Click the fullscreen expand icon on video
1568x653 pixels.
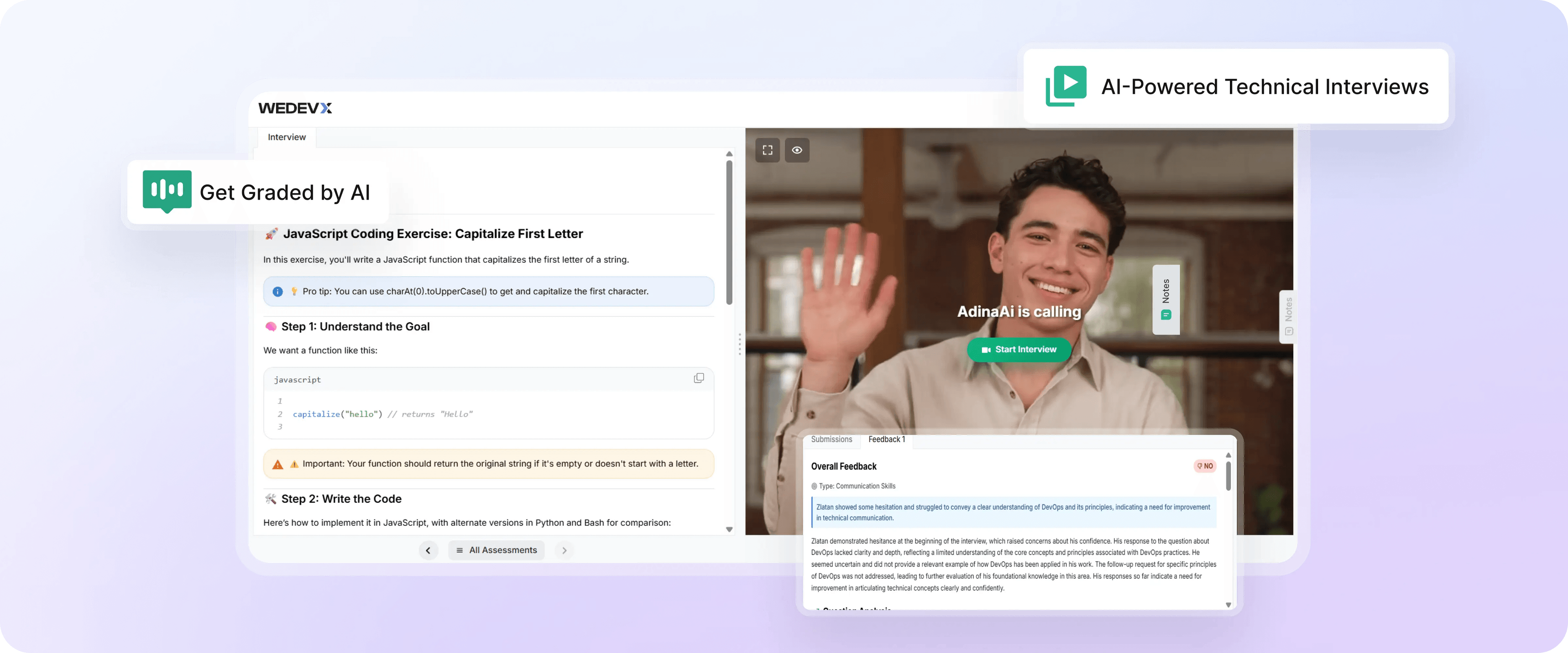[x=768, y=150]
